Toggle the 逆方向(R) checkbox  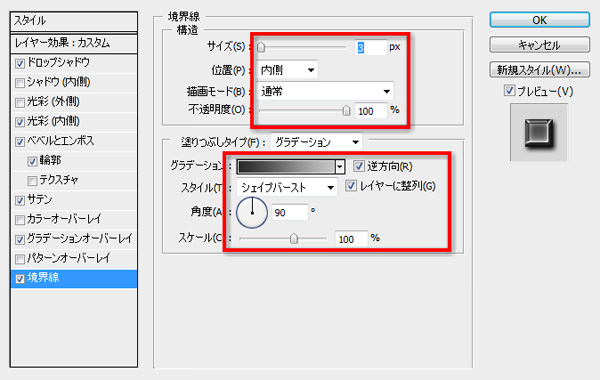tap(359, 166)
